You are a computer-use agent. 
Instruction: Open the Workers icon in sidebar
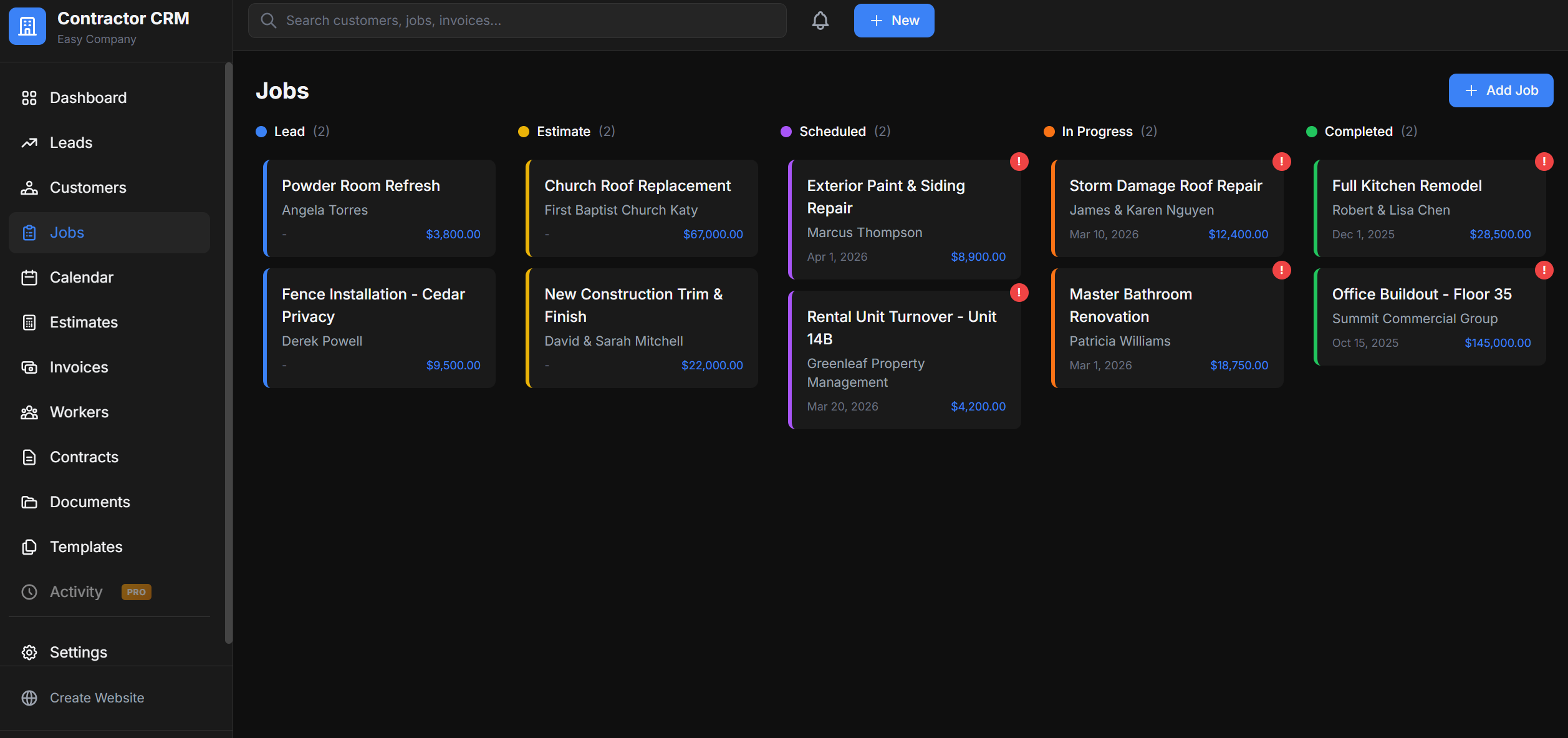click(x=29, y=412)
